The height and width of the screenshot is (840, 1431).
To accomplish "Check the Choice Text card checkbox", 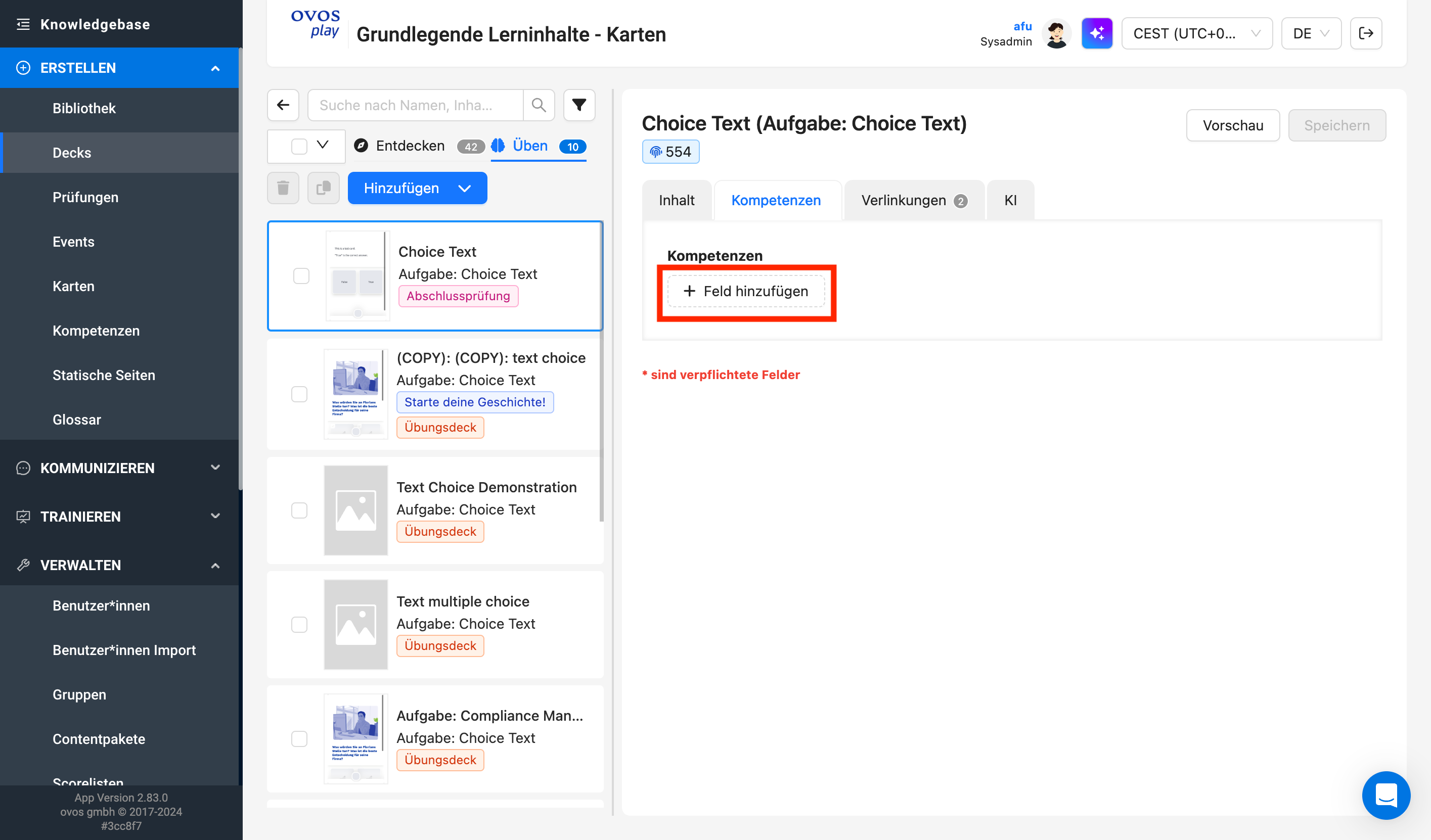I will tap(301, 276).
